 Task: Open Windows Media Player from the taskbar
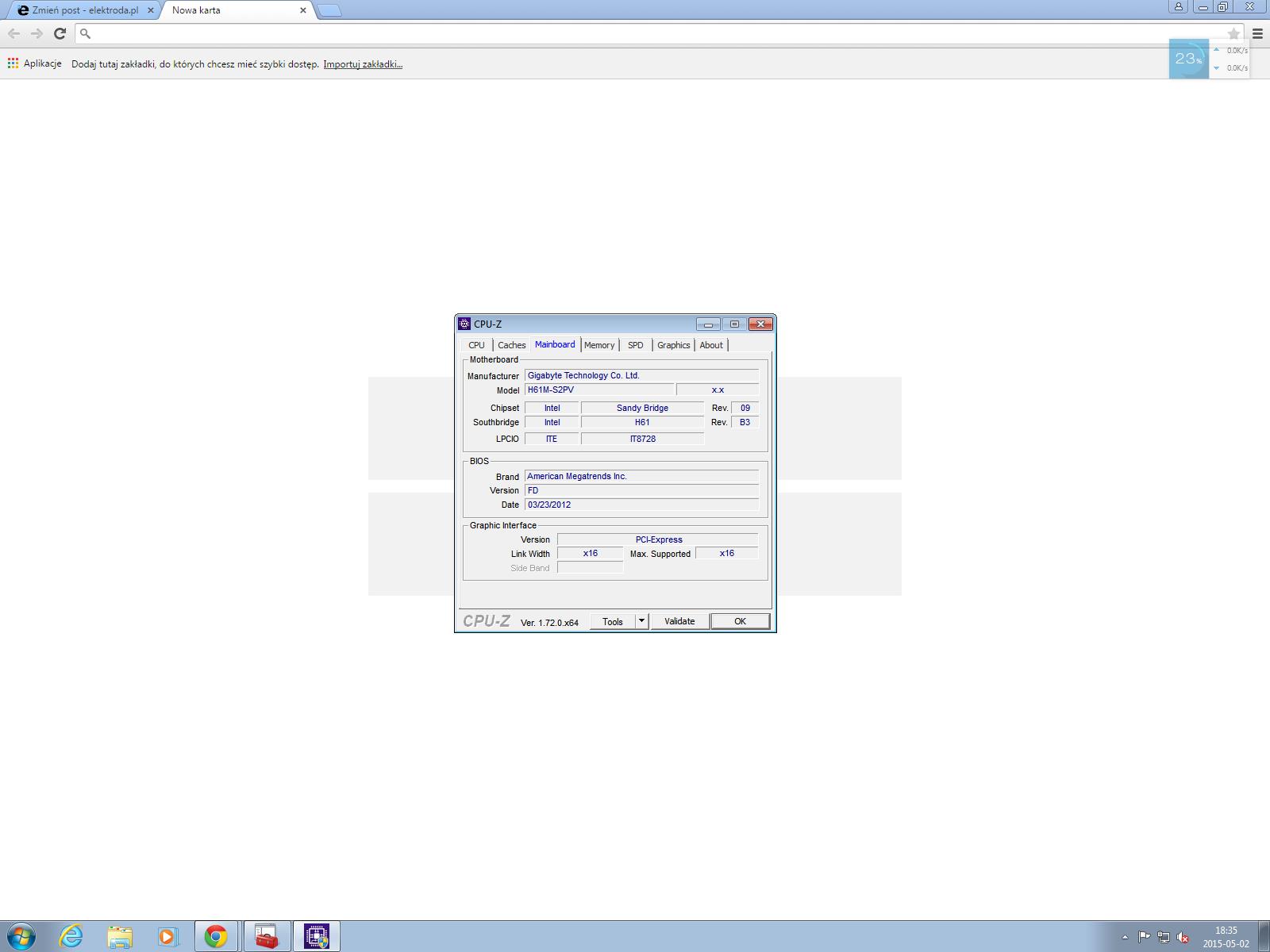pyautogui.click(x=167, y=936)
